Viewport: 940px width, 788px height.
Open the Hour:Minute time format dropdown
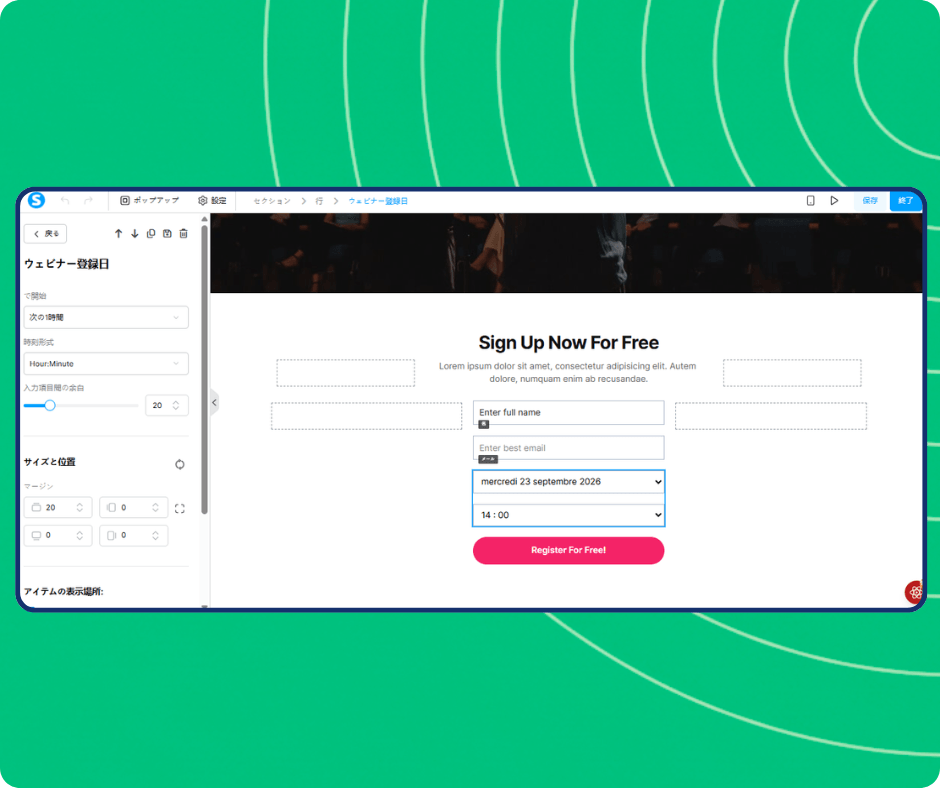[106, 364]
